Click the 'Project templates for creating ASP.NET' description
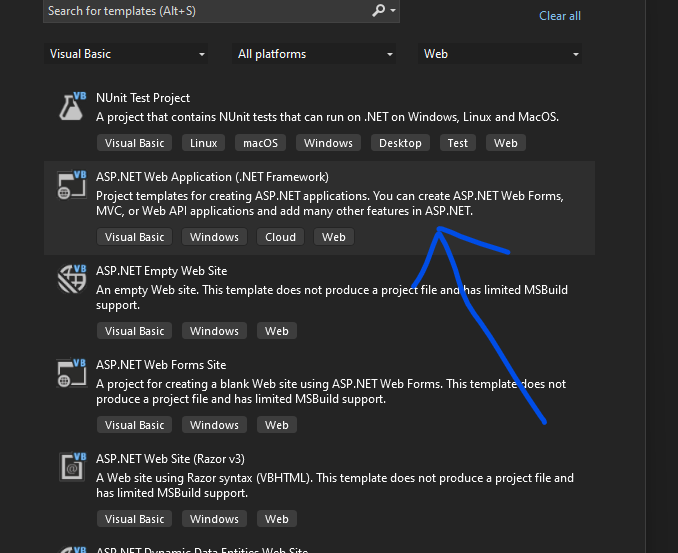678x553 pixels. [x=330, y=204]
